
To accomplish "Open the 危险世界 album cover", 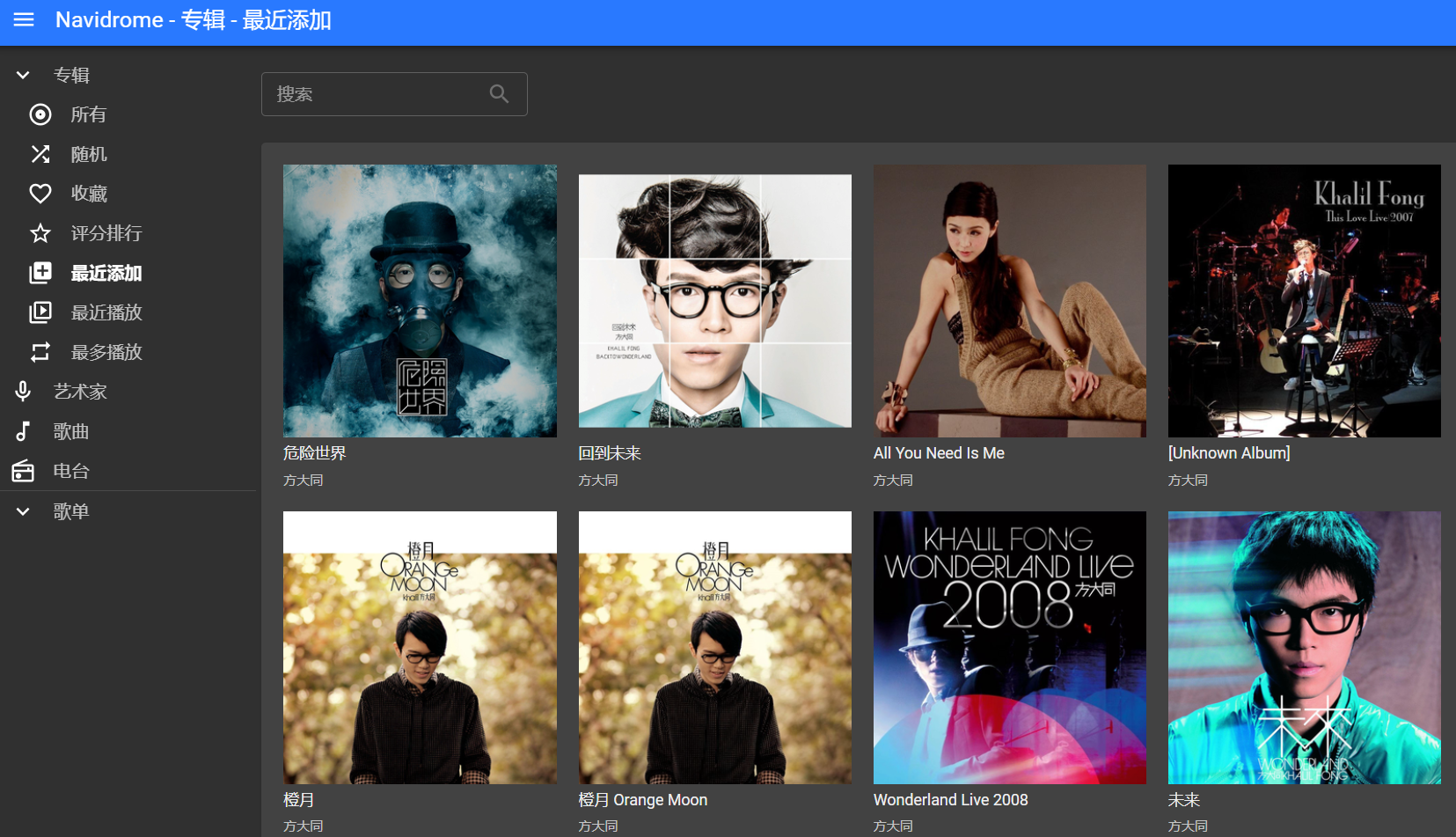I will tap(420, 301).
